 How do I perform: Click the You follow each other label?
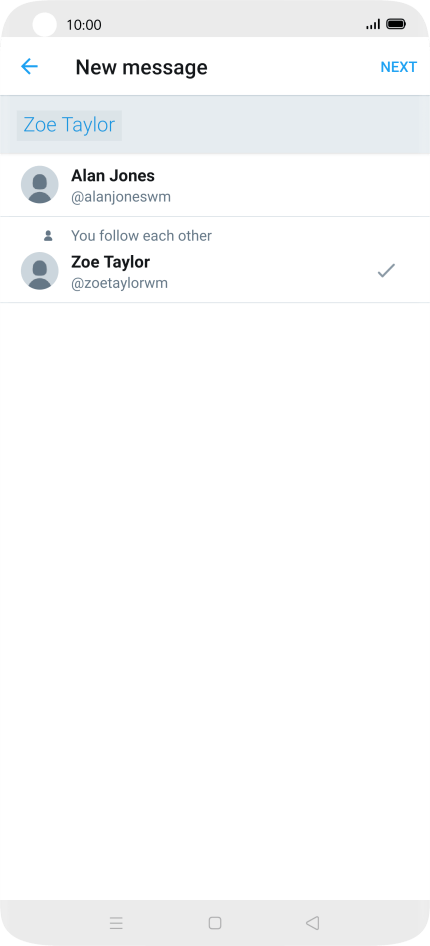point(142,235)
